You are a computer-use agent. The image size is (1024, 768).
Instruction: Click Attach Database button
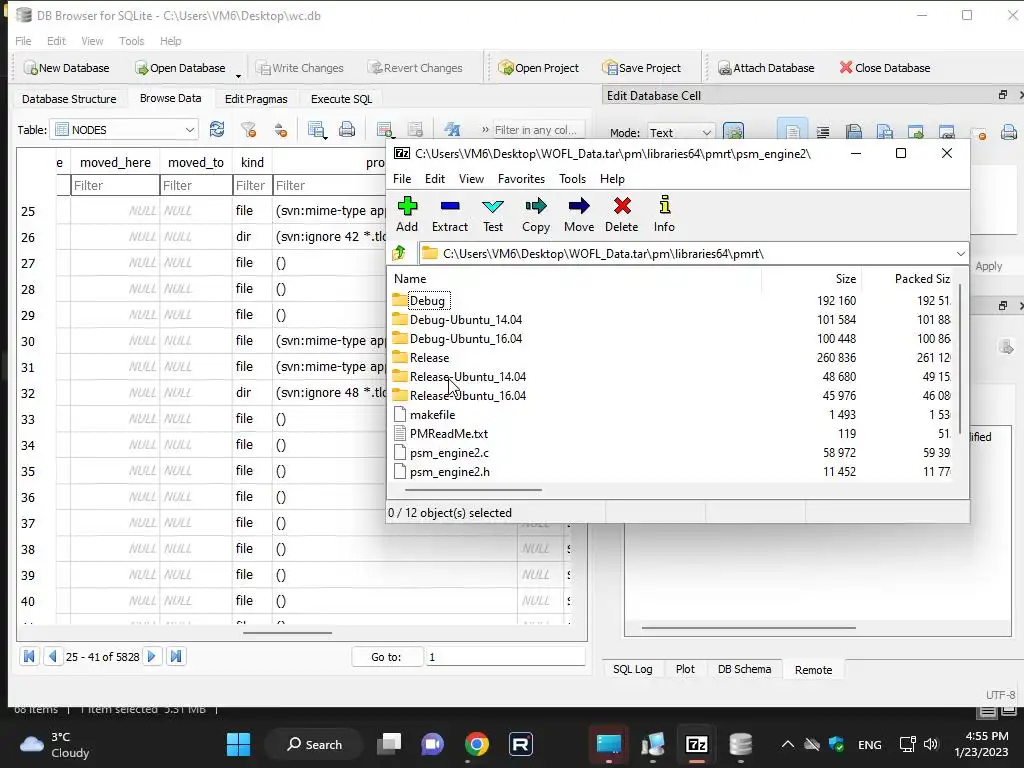pyautogui.click(x=765, y=67)
